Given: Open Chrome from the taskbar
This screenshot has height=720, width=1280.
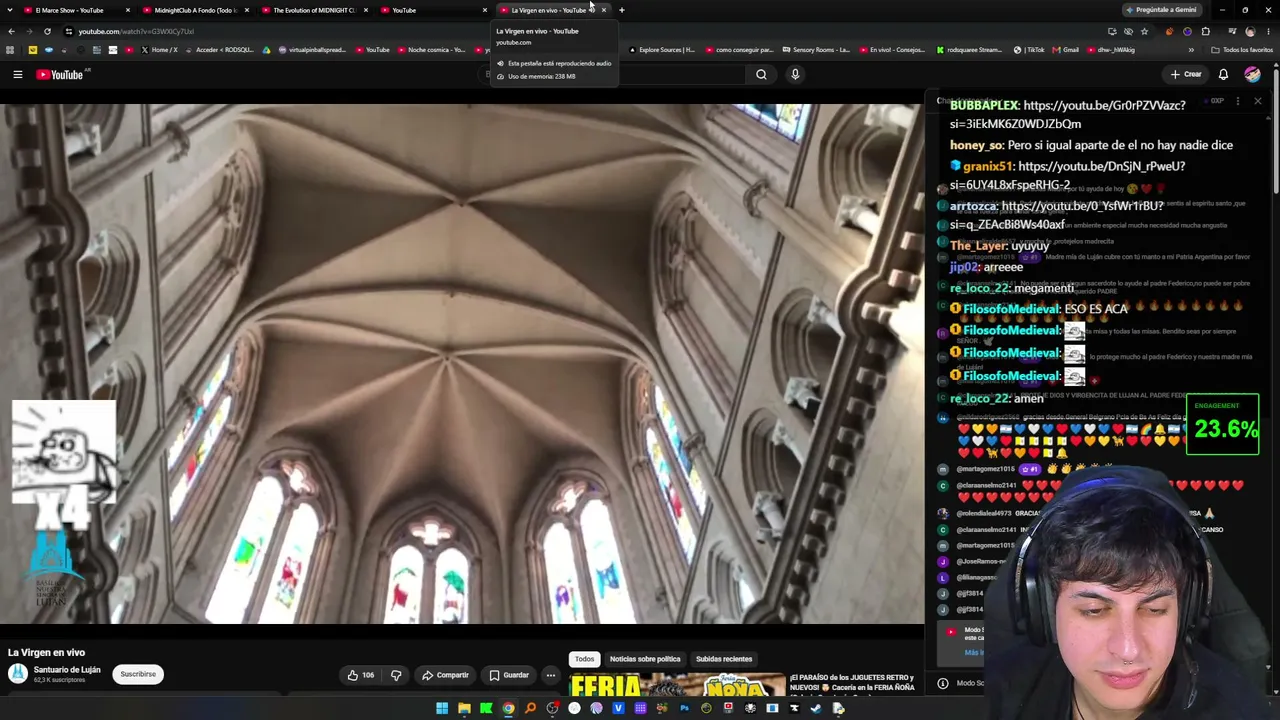Looking at the screenshot, I should (x=508, y=709).
